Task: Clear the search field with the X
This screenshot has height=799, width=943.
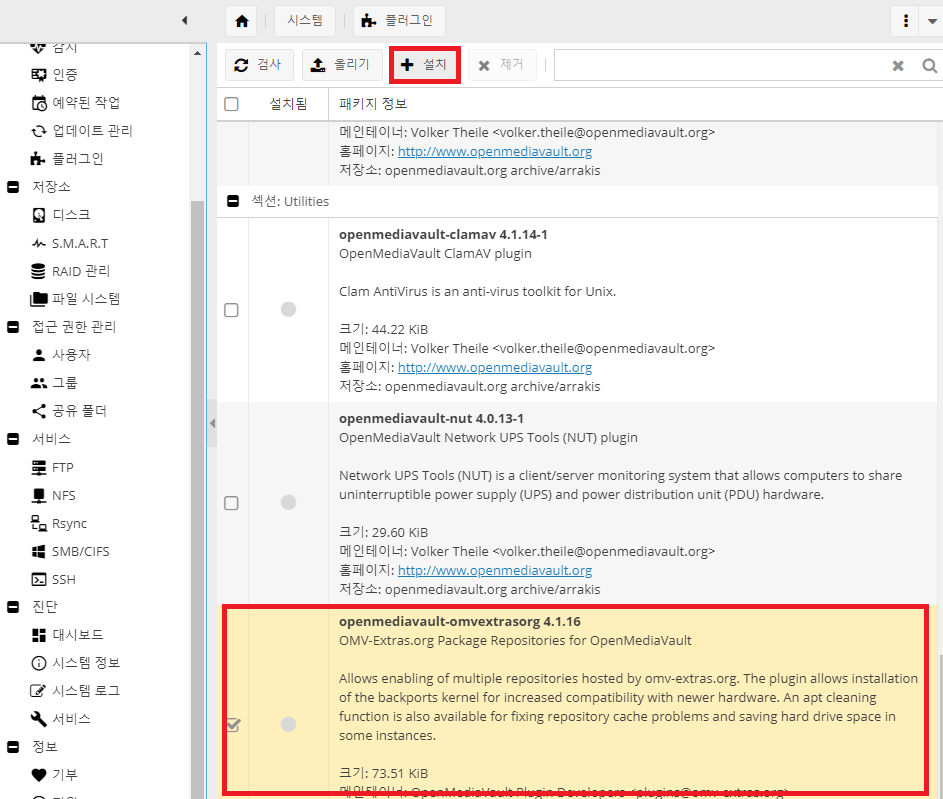Action: click(x=898, y=66)
